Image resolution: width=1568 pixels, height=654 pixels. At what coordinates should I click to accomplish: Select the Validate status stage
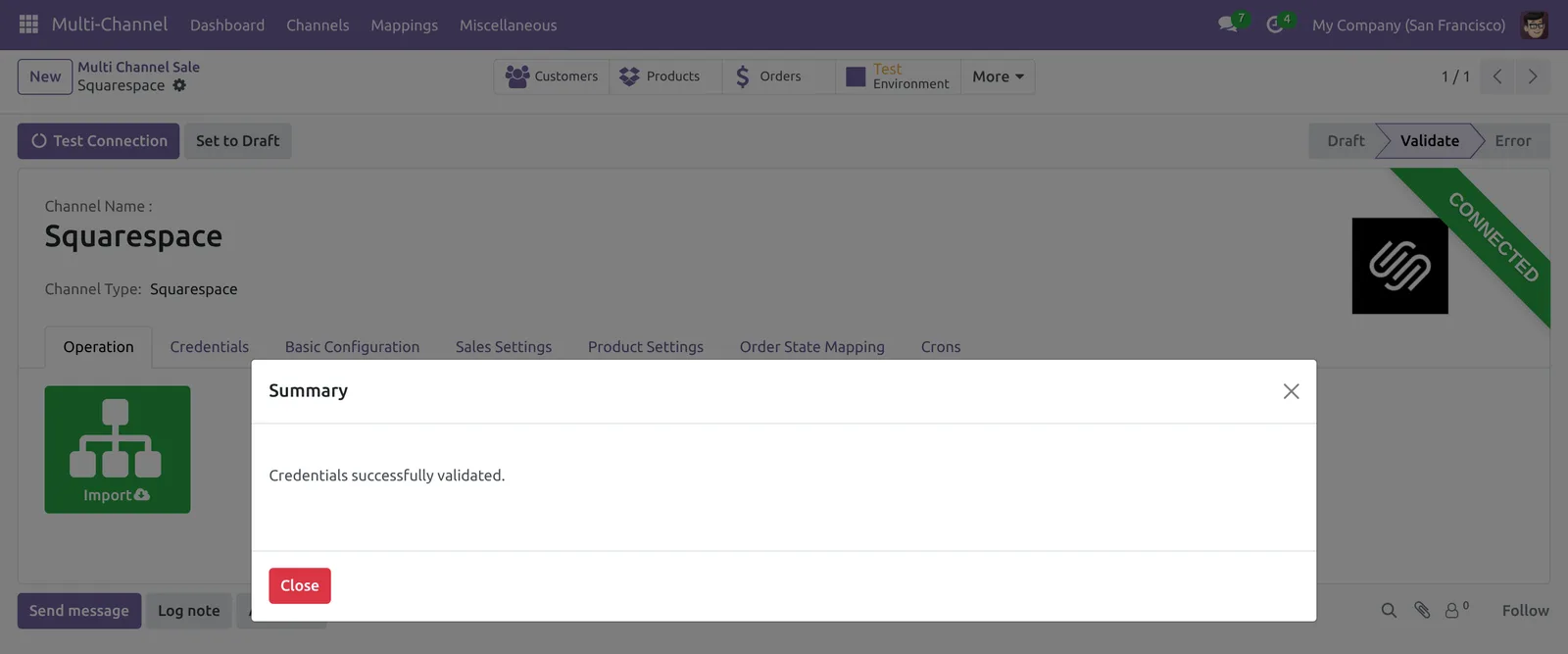point(1429,140)
